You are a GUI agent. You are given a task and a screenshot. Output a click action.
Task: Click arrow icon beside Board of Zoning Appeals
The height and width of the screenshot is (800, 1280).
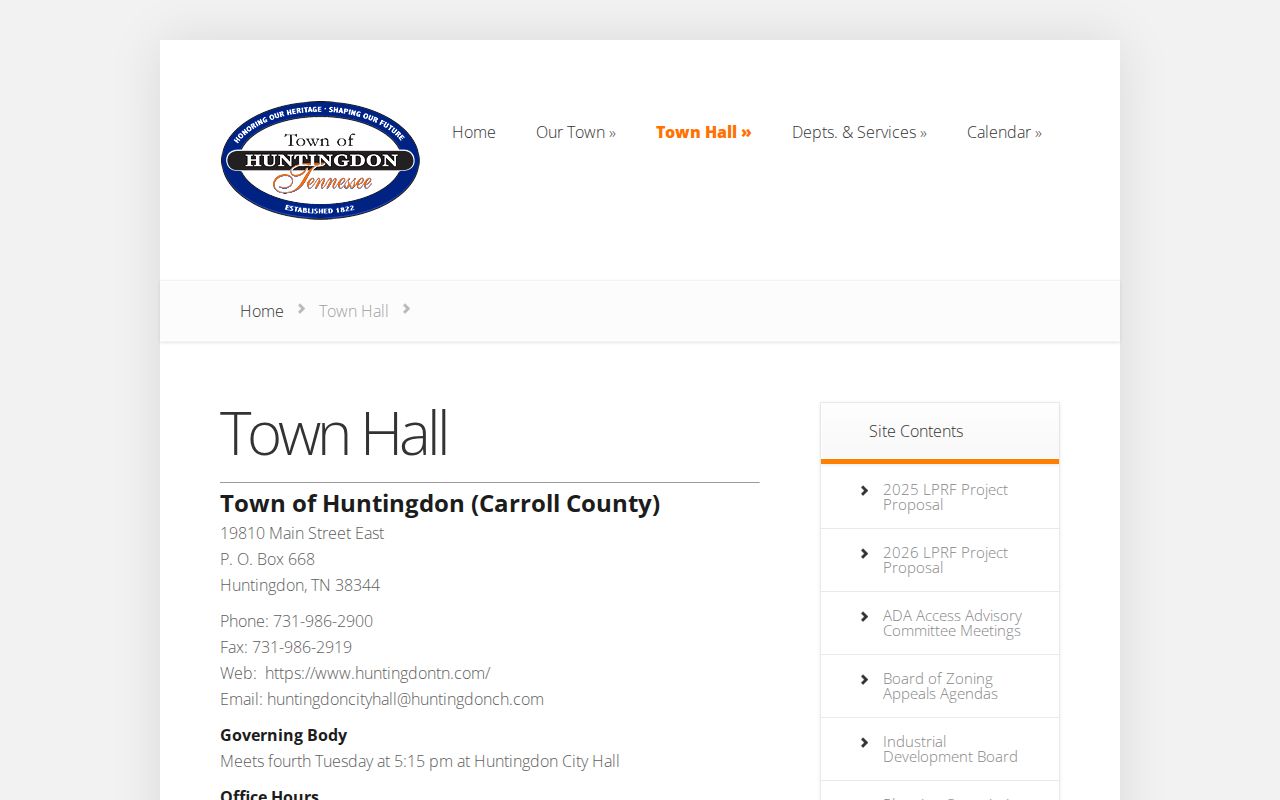[x=864, y=679]
